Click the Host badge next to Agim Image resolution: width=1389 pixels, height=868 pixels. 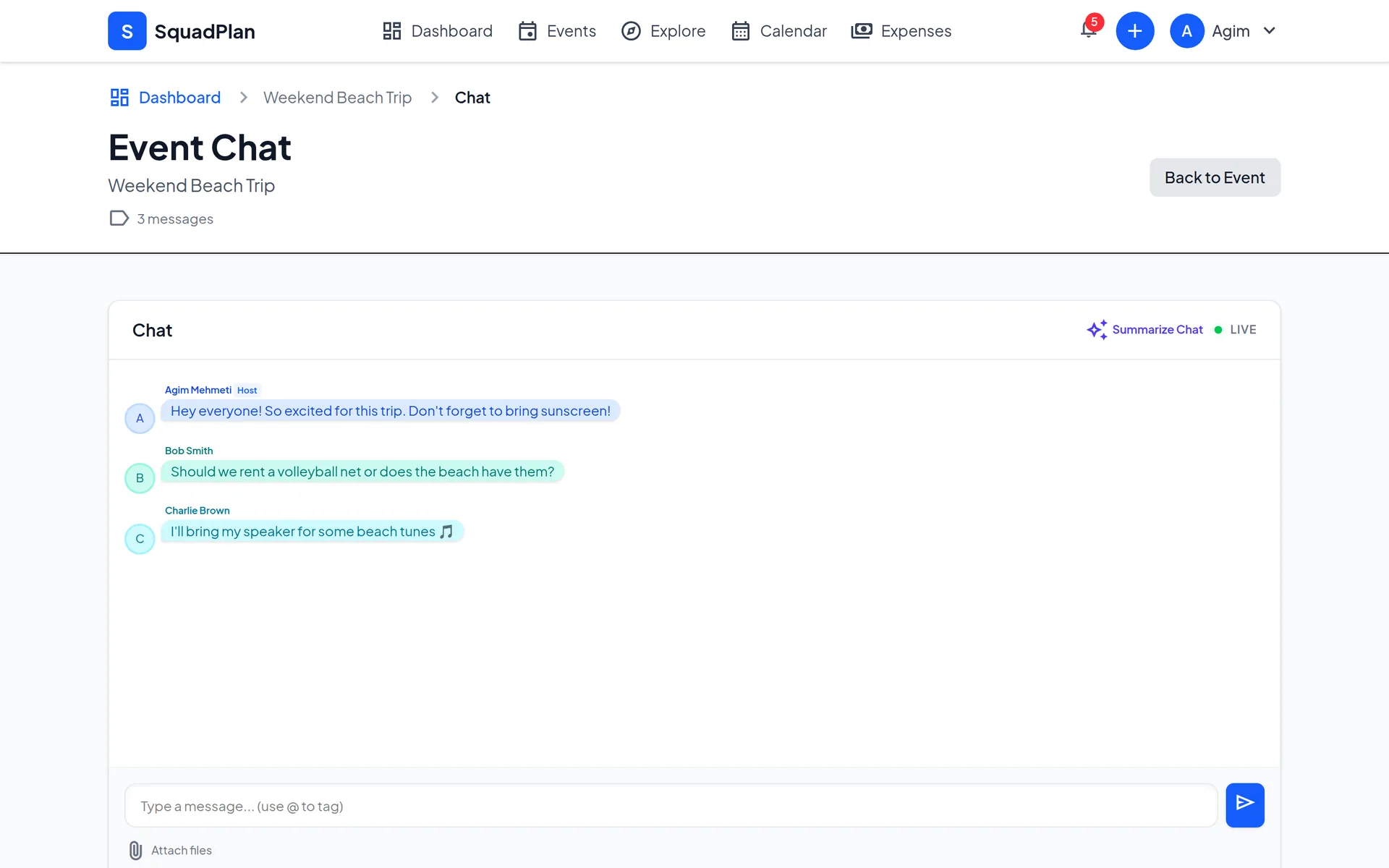coord(247,391)
